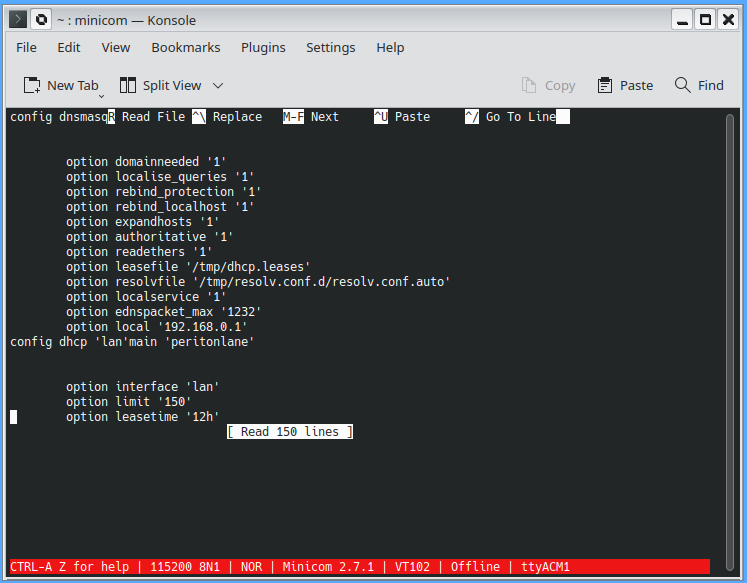Screen dimensions: 747x583
Task: Click the minicom red status bar
Action: pos(359,566)
